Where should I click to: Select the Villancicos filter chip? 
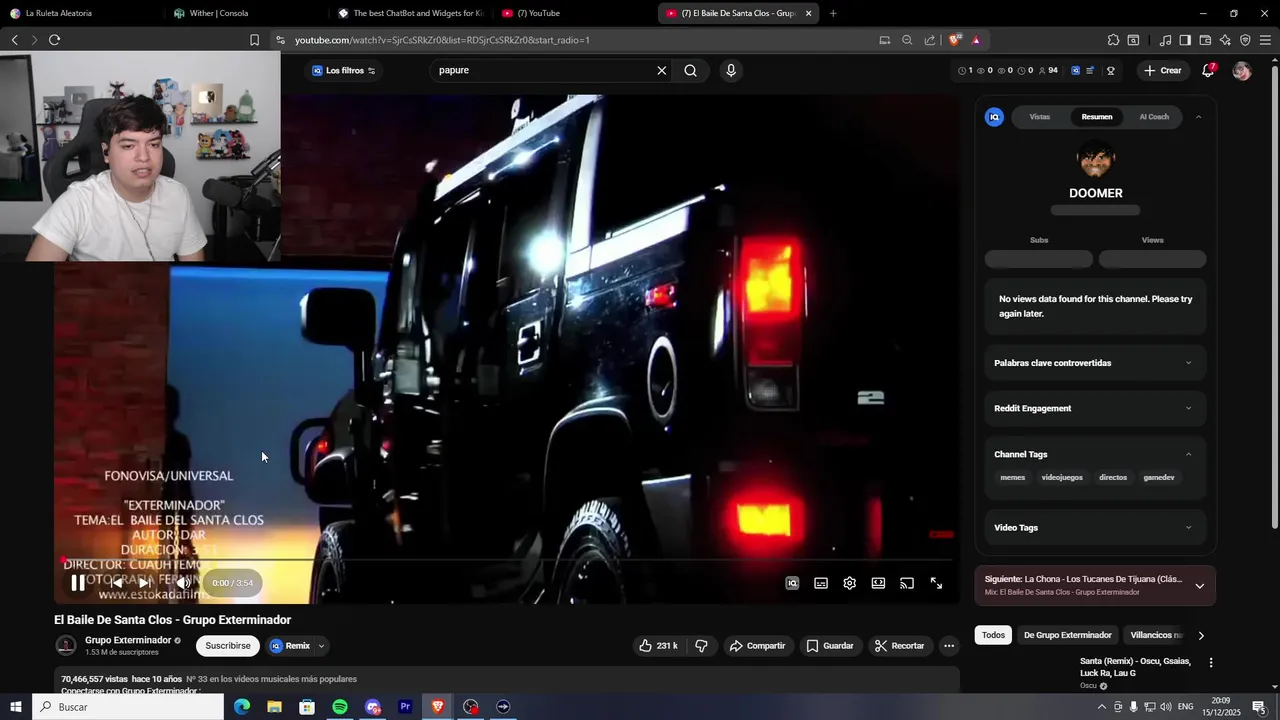[x=1156, y=635]
